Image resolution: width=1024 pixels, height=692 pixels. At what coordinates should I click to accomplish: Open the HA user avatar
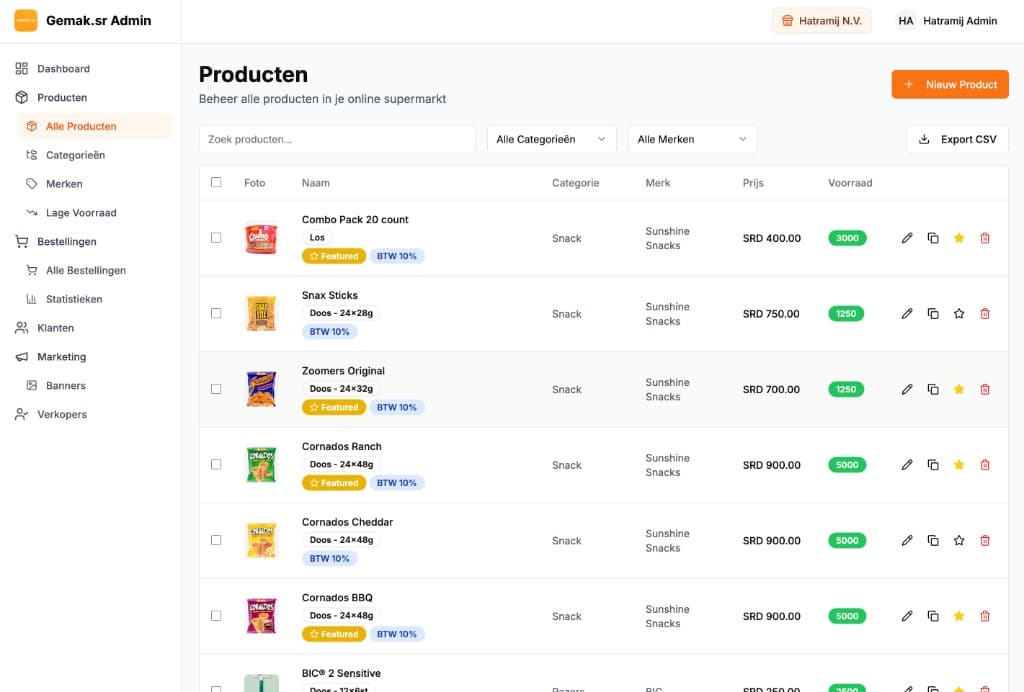[906, 21]
